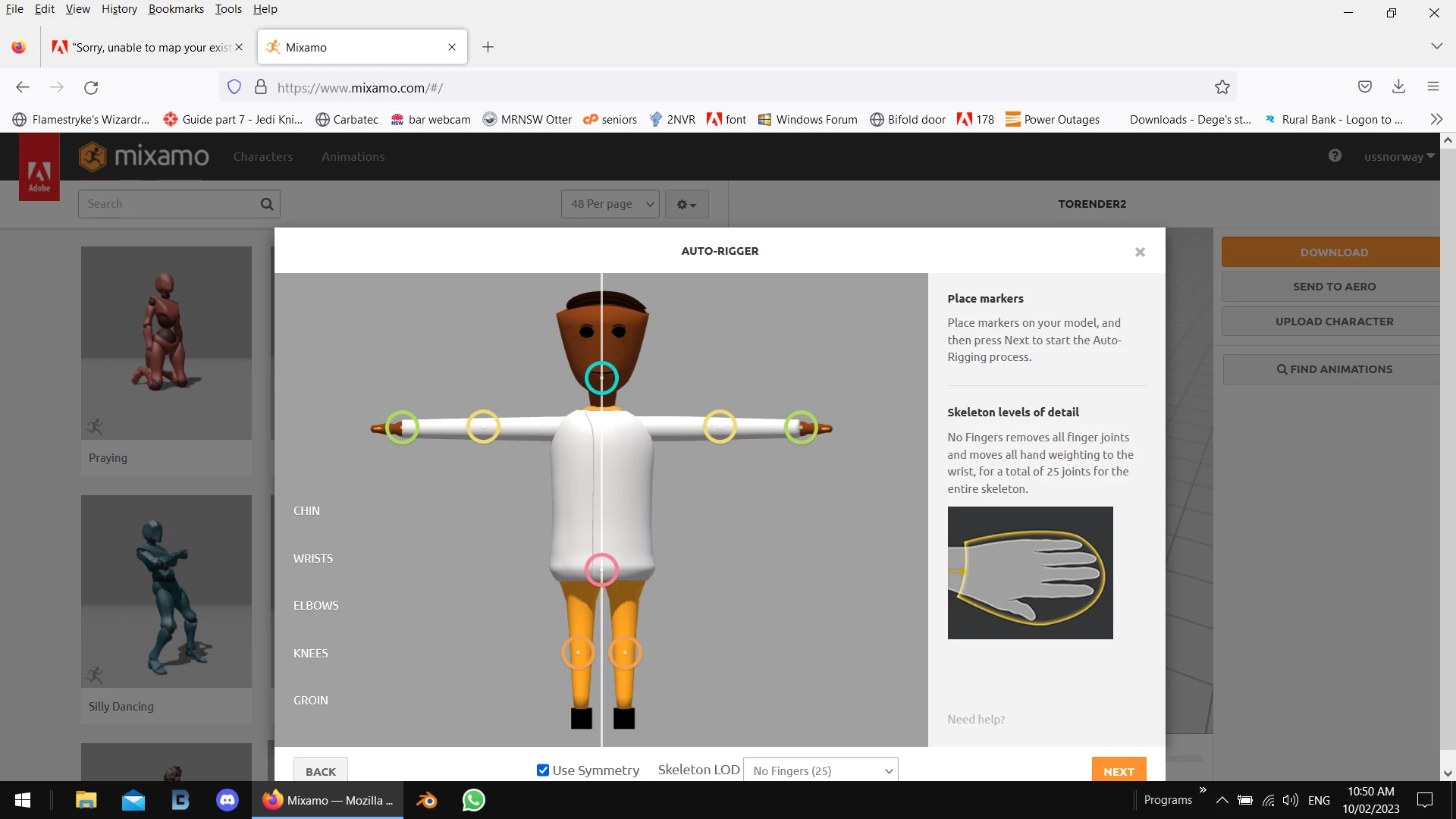1456x819 pixels.
Task: Click the Firefox downloads arrow icon
Action: point(1398,87)
